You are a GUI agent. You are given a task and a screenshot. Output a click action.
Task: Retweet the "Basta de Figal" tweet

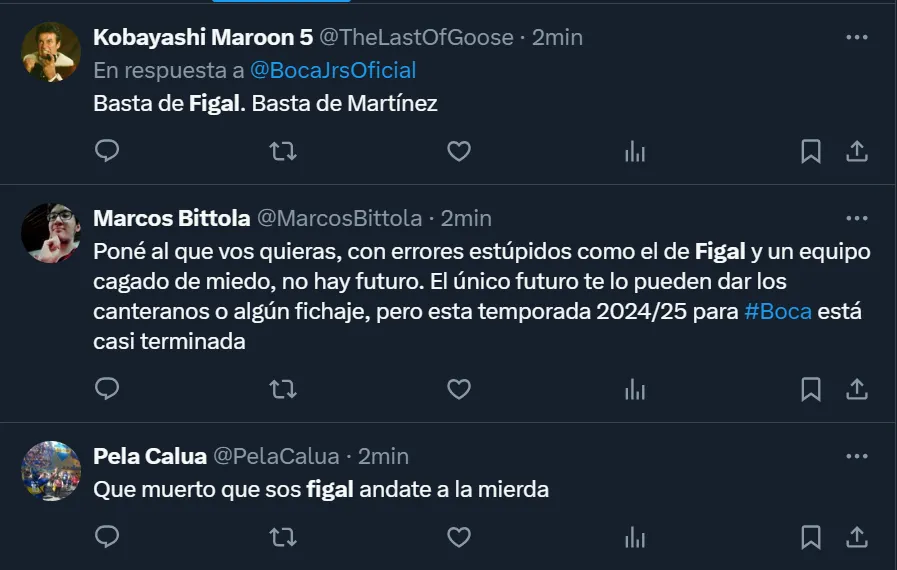tap(283, 151)
